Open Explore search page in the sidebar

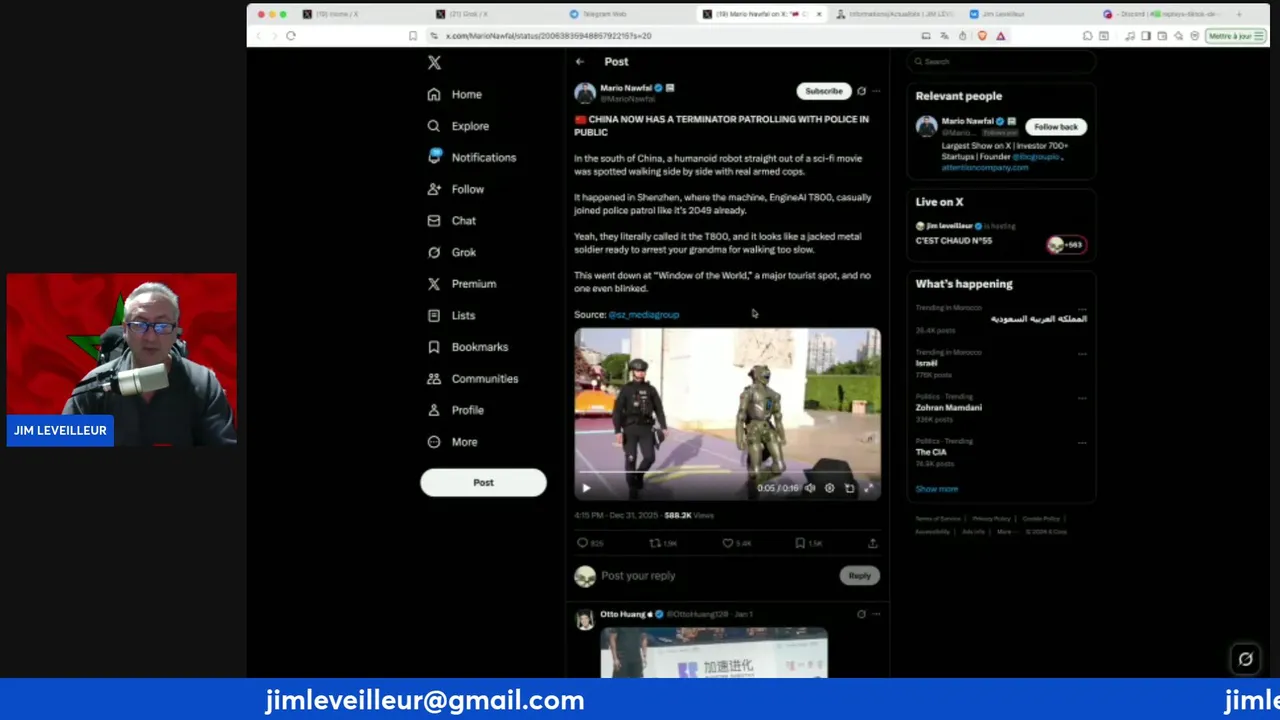coord(458,126)
